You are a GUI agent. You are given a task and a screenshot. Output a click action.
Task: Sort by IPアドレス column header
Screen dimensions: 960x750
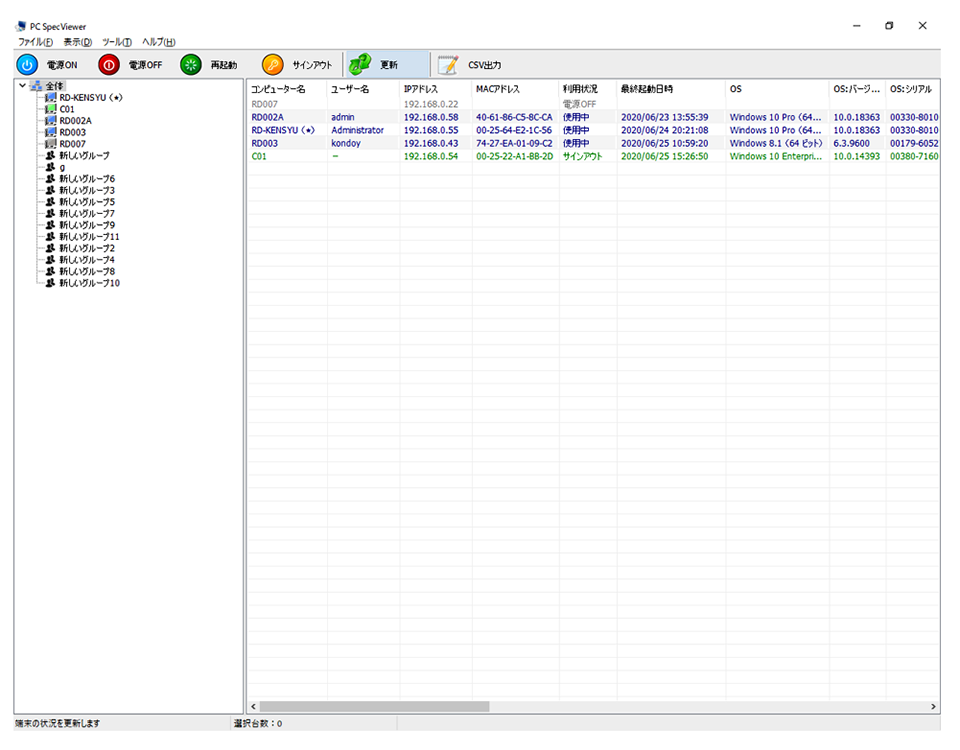coord(421,90)
